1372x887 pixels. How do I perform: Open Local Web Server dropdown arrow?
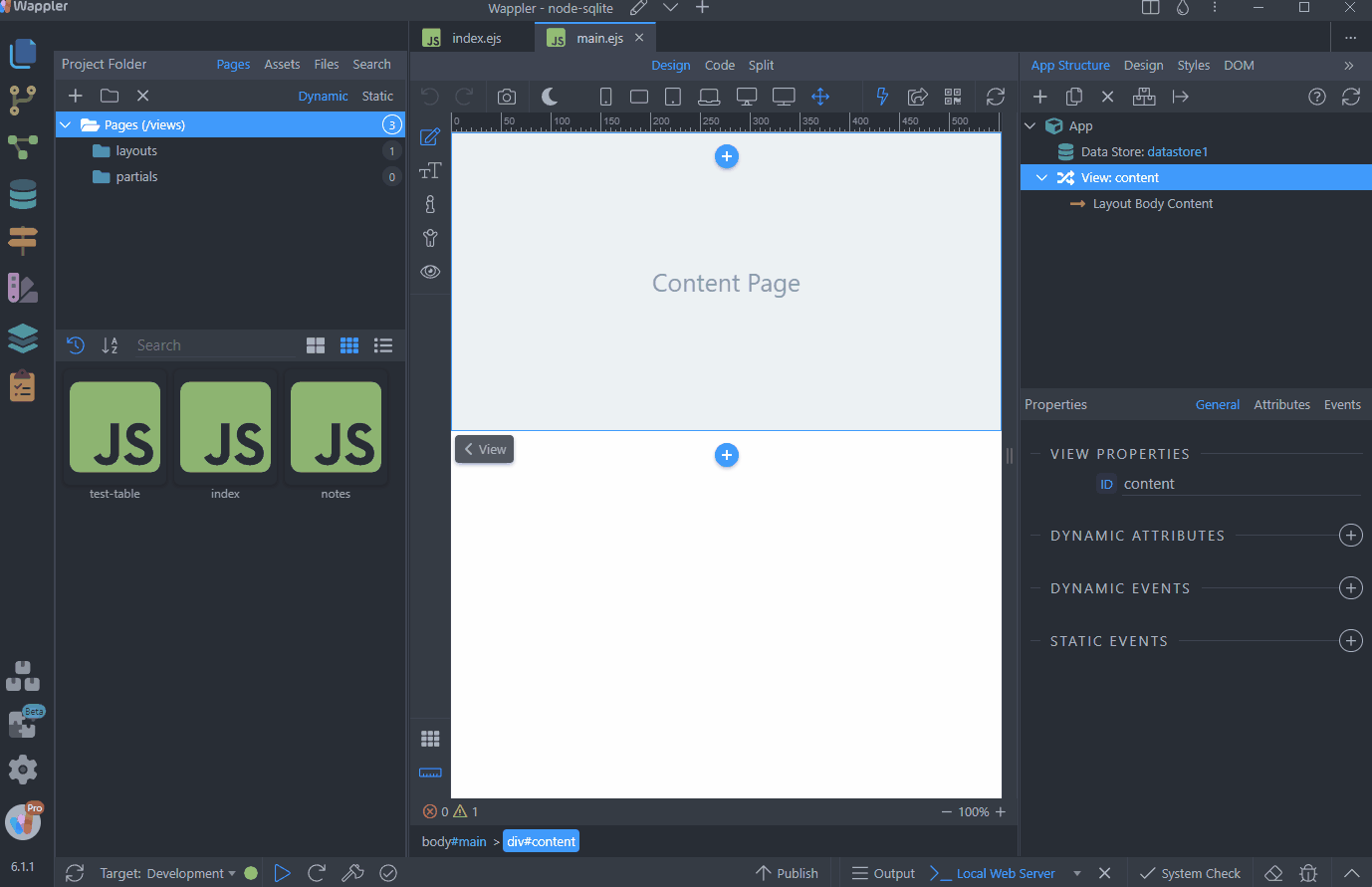coord(1077,873)
